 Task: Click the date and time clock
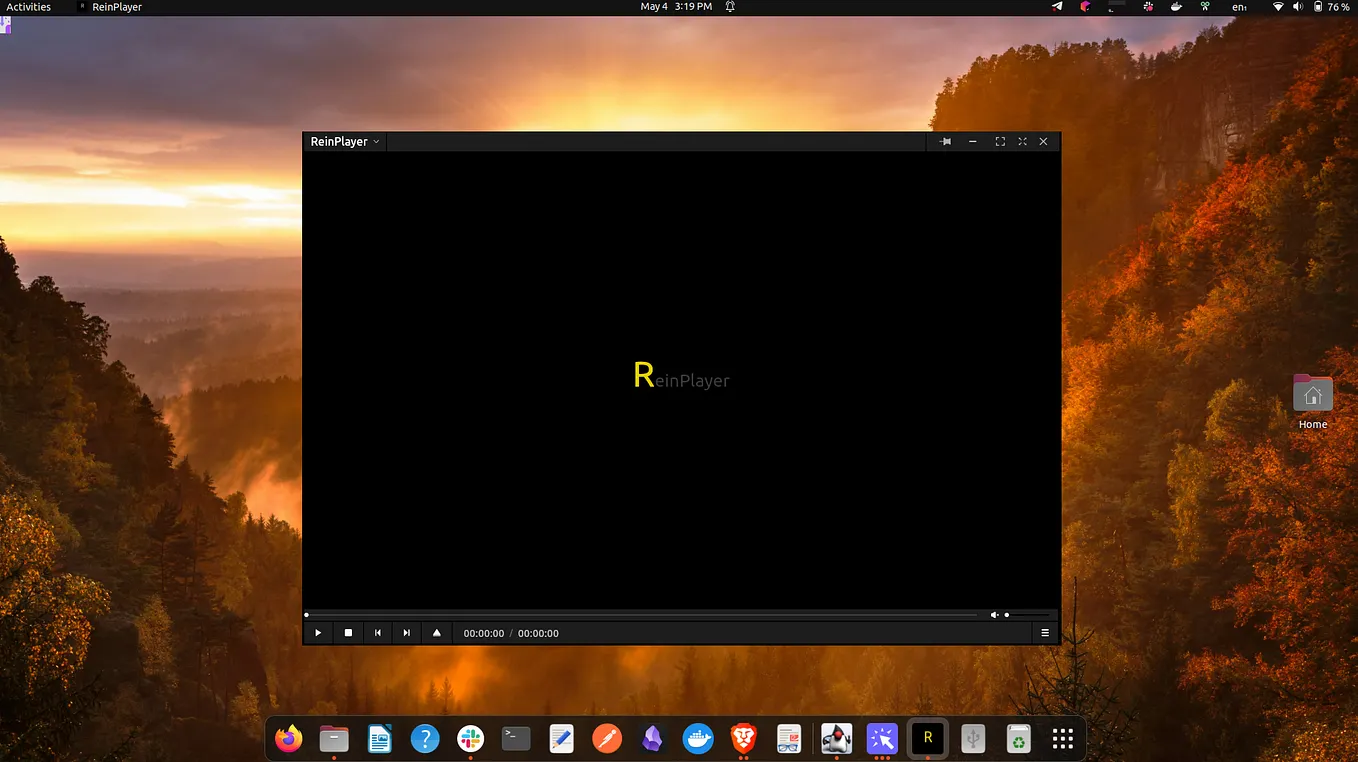coord(676,7)
